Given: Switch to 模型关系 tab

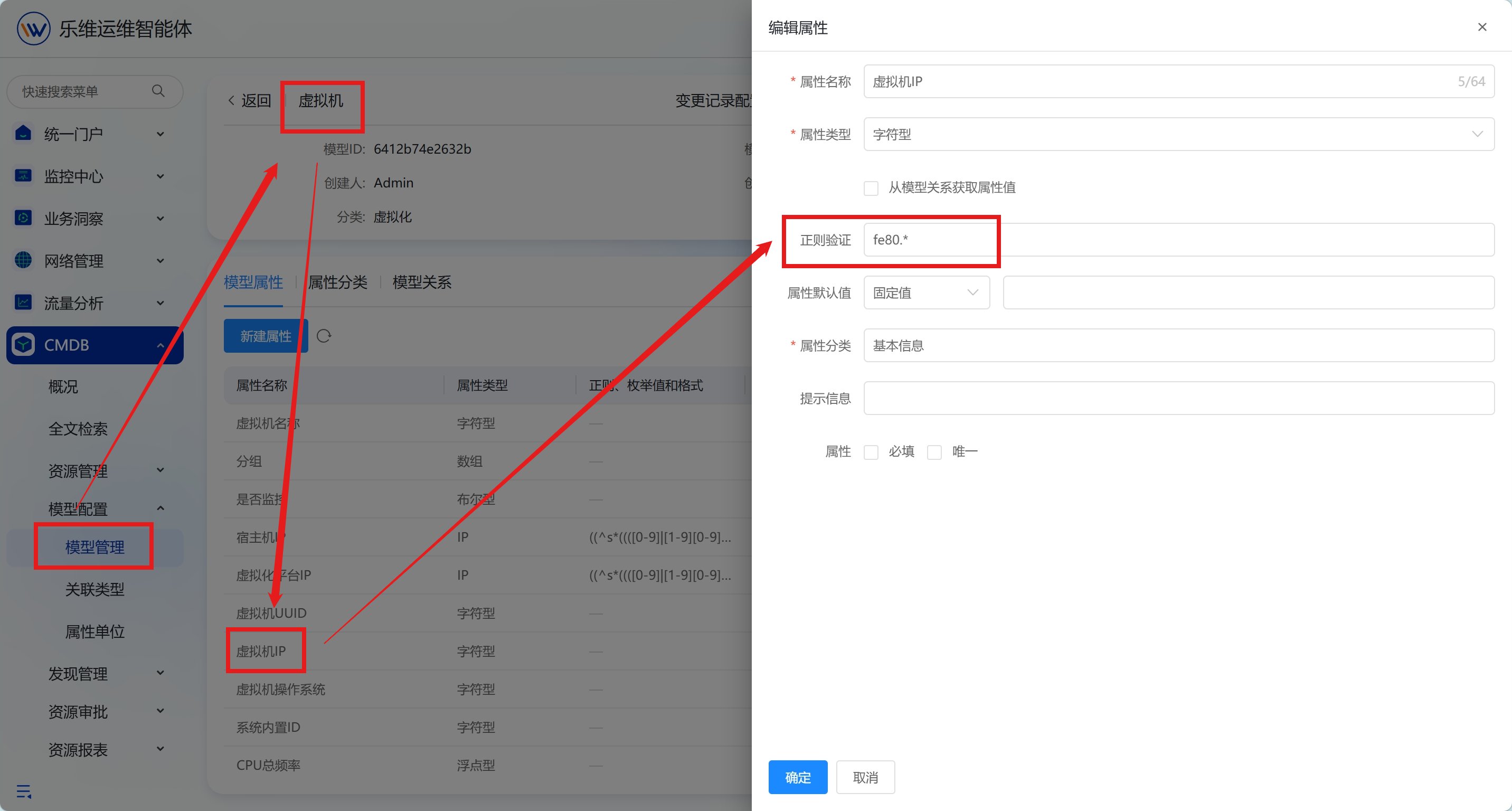Looking at the screenshot, I should click(422, 282).
